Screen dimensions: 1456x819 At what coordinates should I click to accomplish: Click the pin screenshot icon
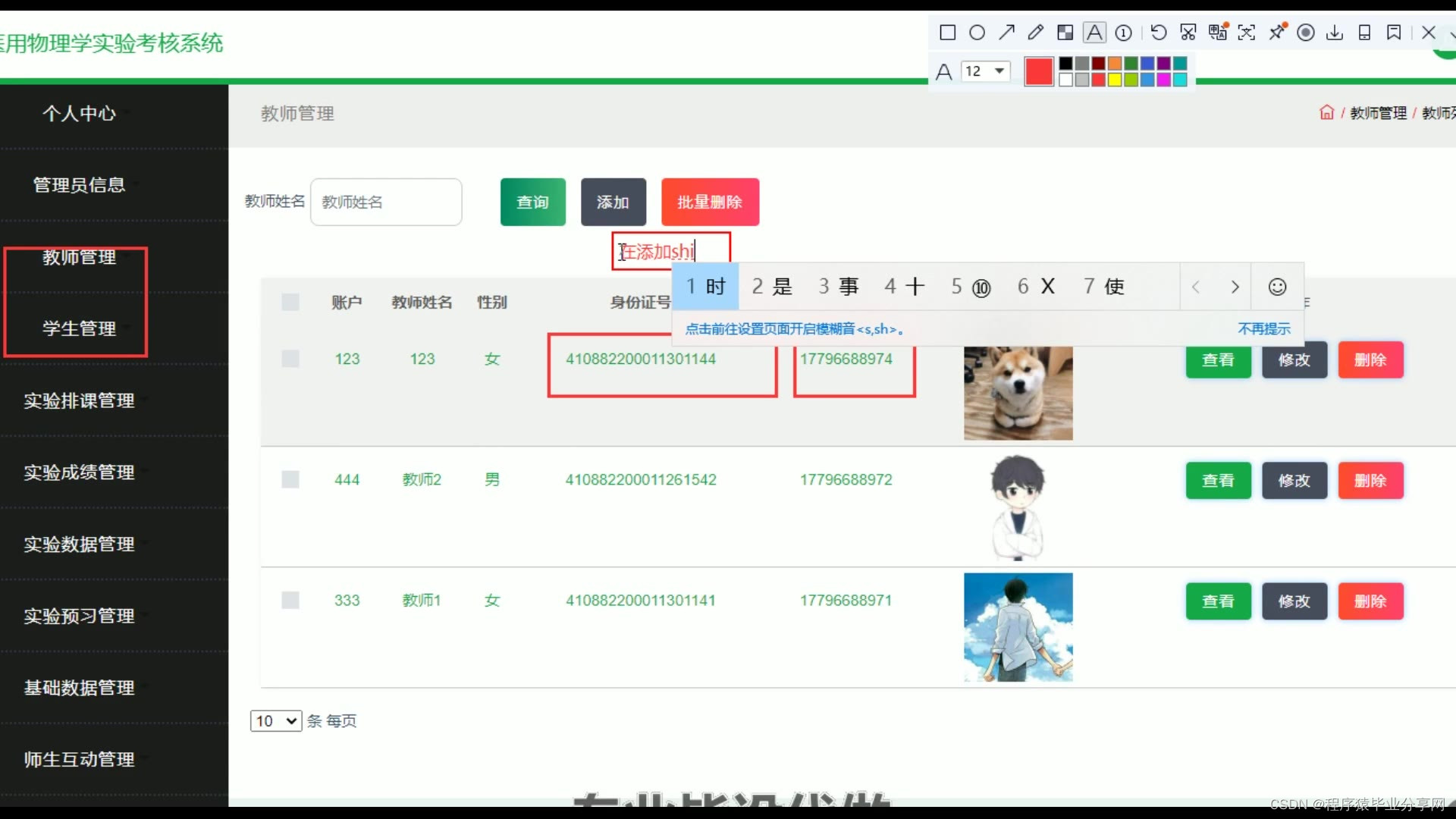[x=1277, y=33]
